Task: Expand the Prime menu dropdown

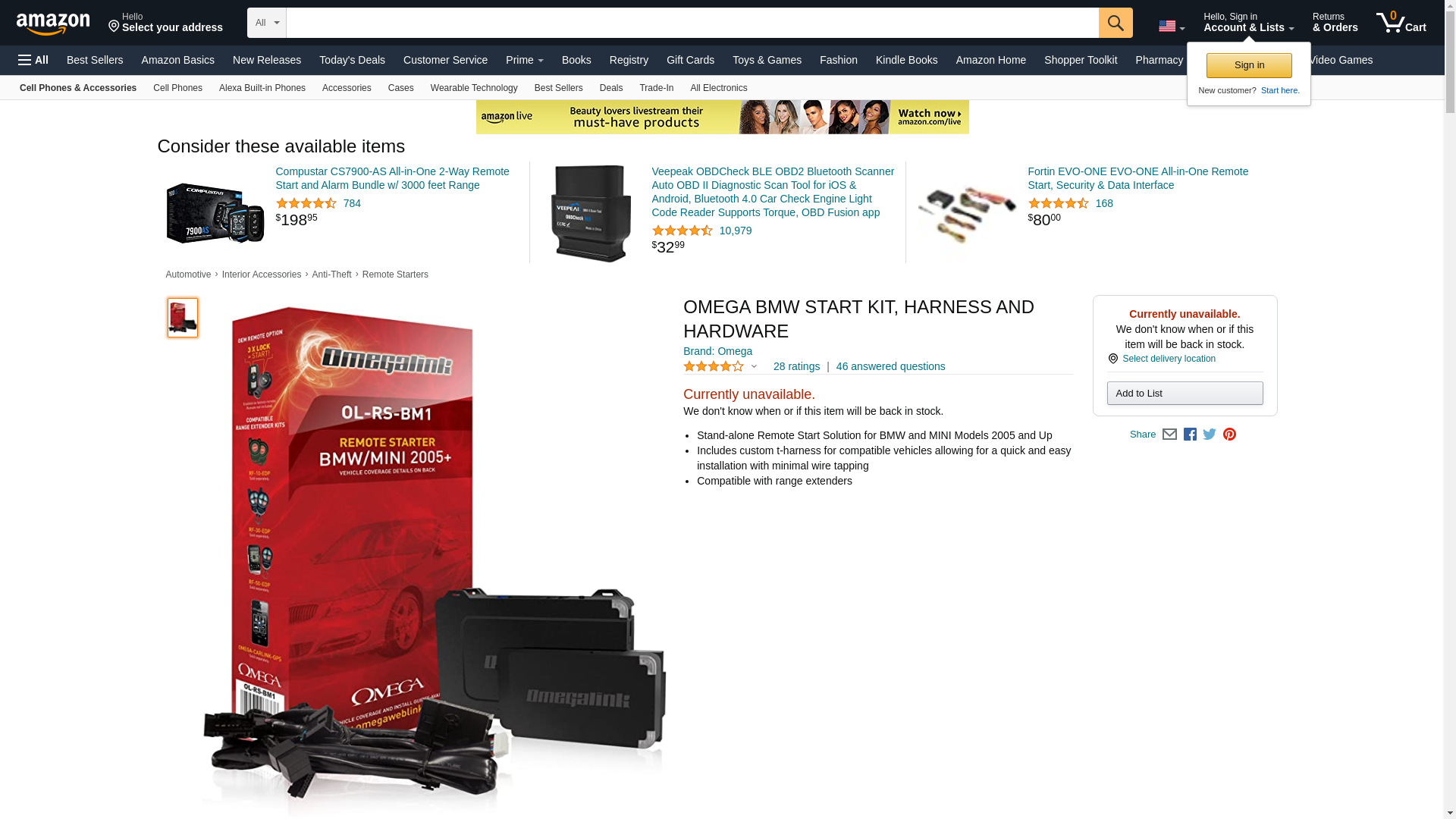Action: coord(525,60)
